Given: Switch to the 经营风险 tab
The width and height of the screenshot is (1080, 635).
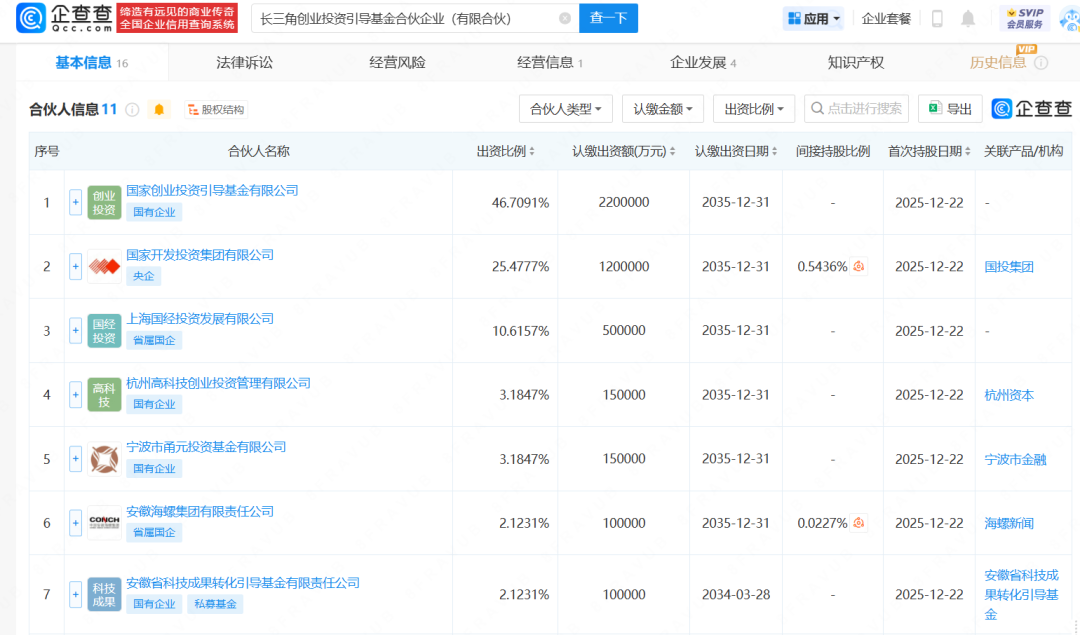Looking at the screenshot, I should [397, 62].
